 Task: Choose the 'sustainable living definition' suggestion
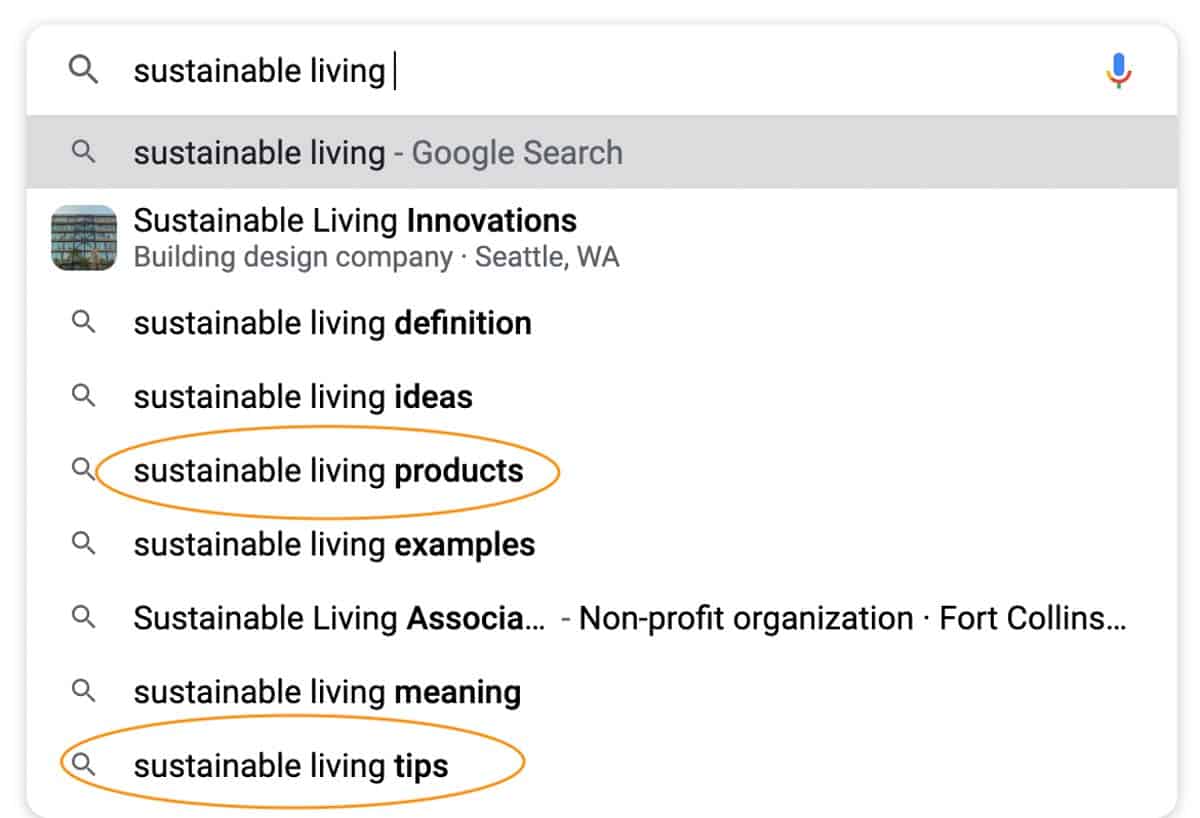coord(332,322)
